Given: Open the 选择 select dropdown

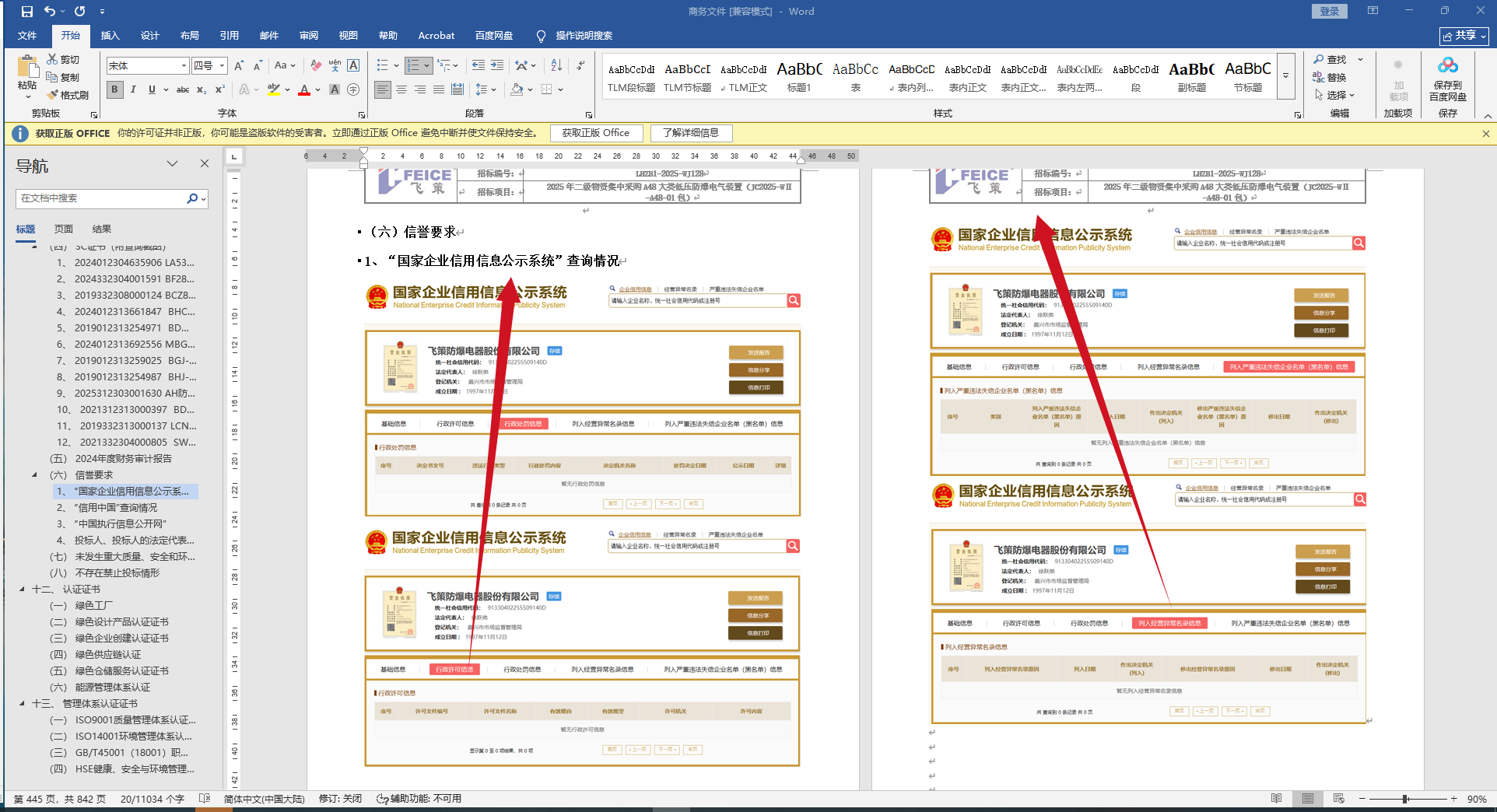Looking at the screenshot, I should (1334, 95).
